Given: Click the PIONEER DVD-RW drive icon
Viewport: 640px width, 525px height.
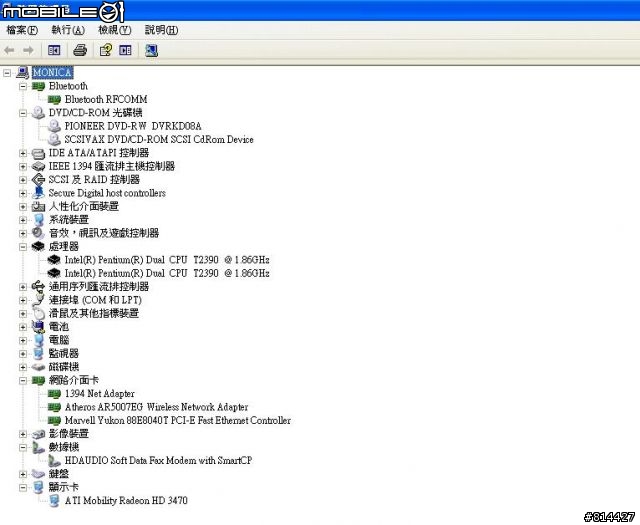Looking at the screenshot, I should tap(54, 126).
